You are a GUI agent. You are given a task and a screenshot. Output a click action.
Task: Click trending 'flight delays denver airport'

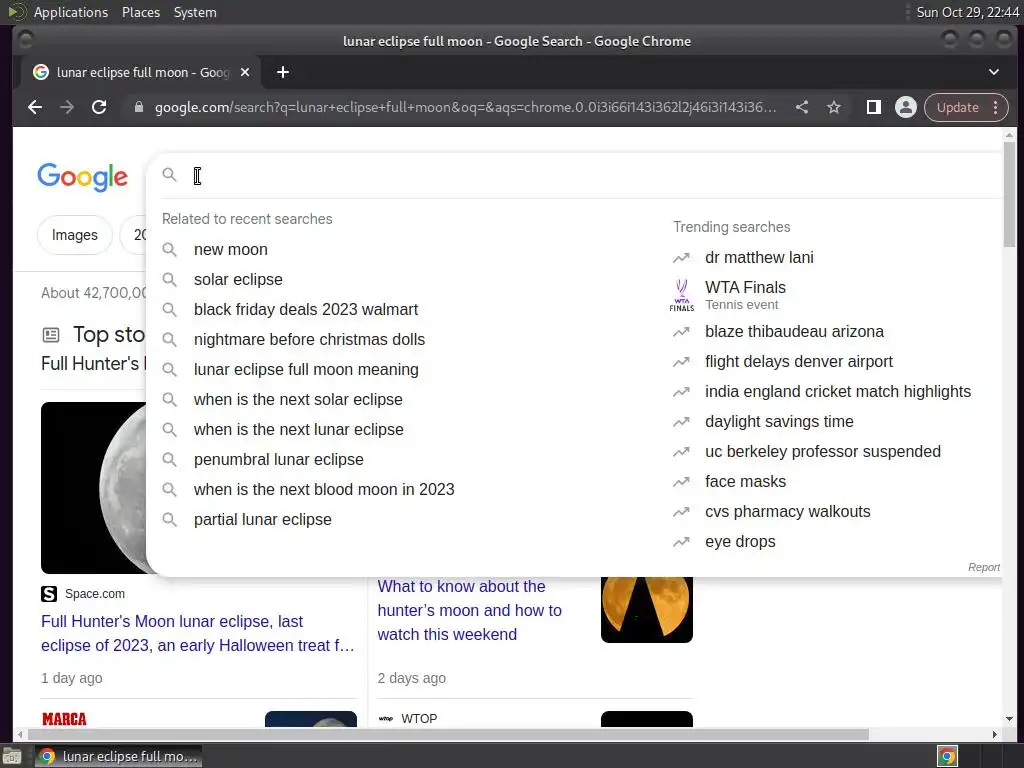[799, 361]
